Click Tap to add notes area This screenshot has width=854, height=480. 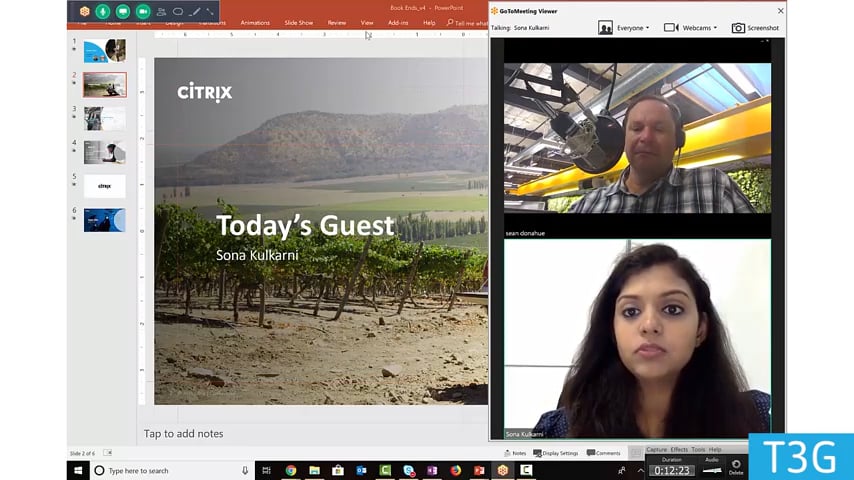pos(184,434)
